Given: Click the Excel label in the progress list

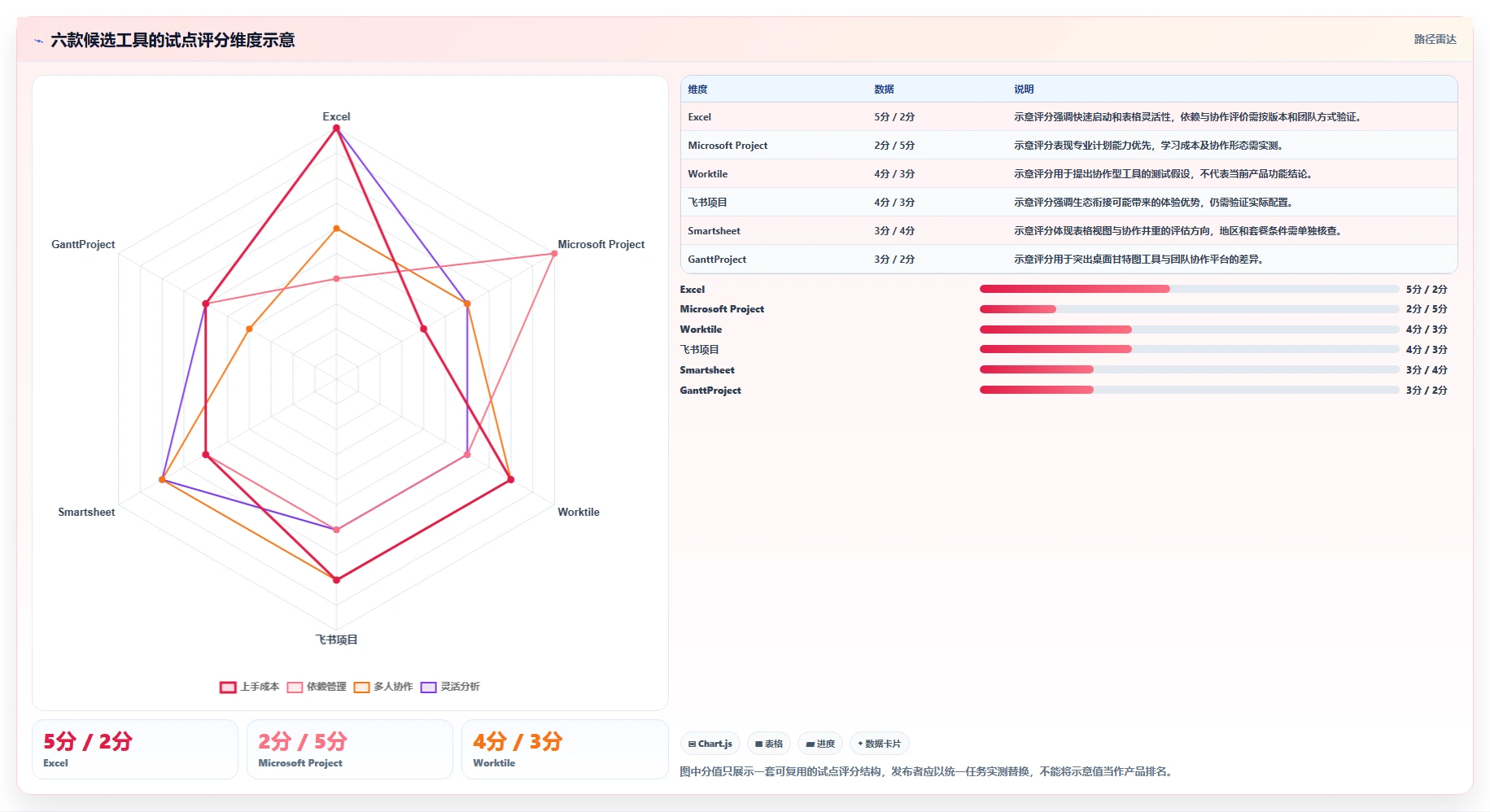Looking at the screenshot, I should (x=693, y=290).
